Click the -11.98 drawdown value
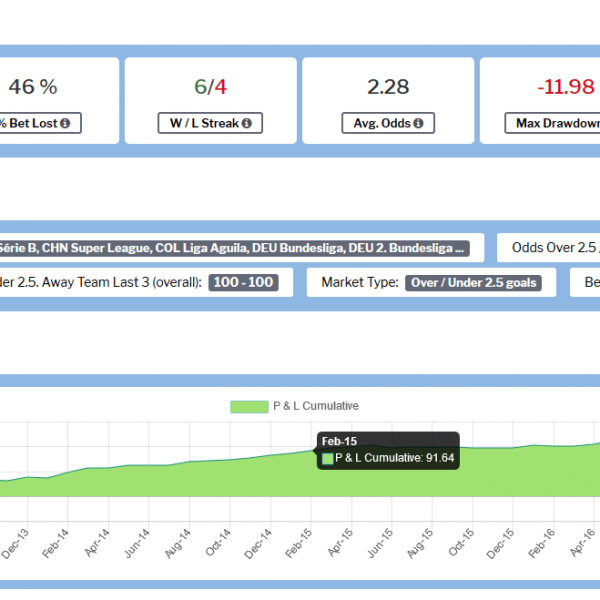 click(566, 86)
